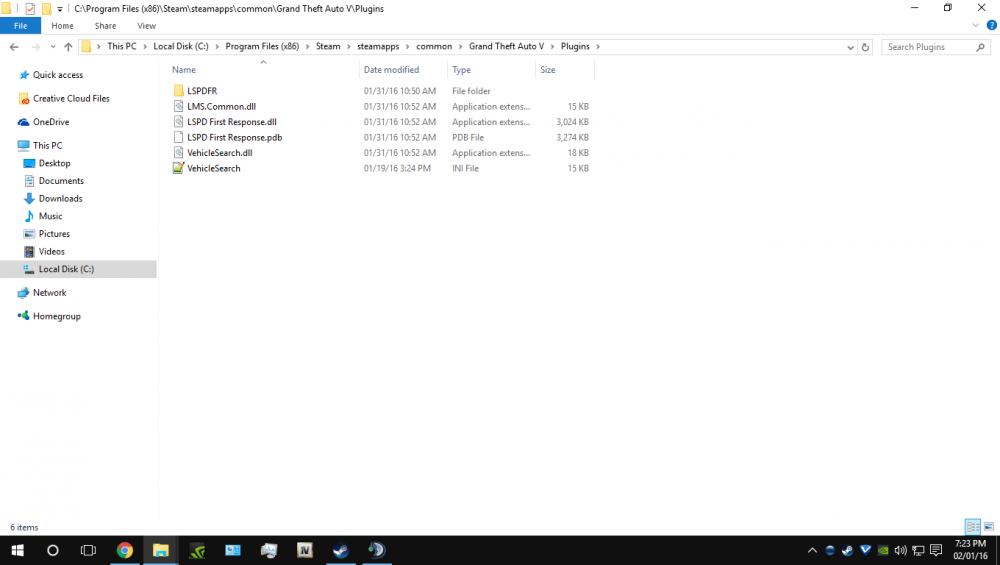Open the volume speaker tray icon
This screenshot has height=565, width=1000.
(x=901, y=550)
